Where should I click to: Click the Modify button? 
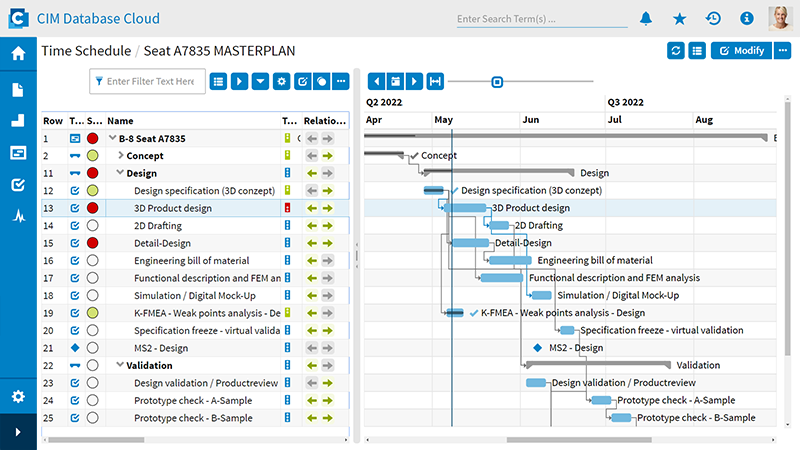click(741, 51)
